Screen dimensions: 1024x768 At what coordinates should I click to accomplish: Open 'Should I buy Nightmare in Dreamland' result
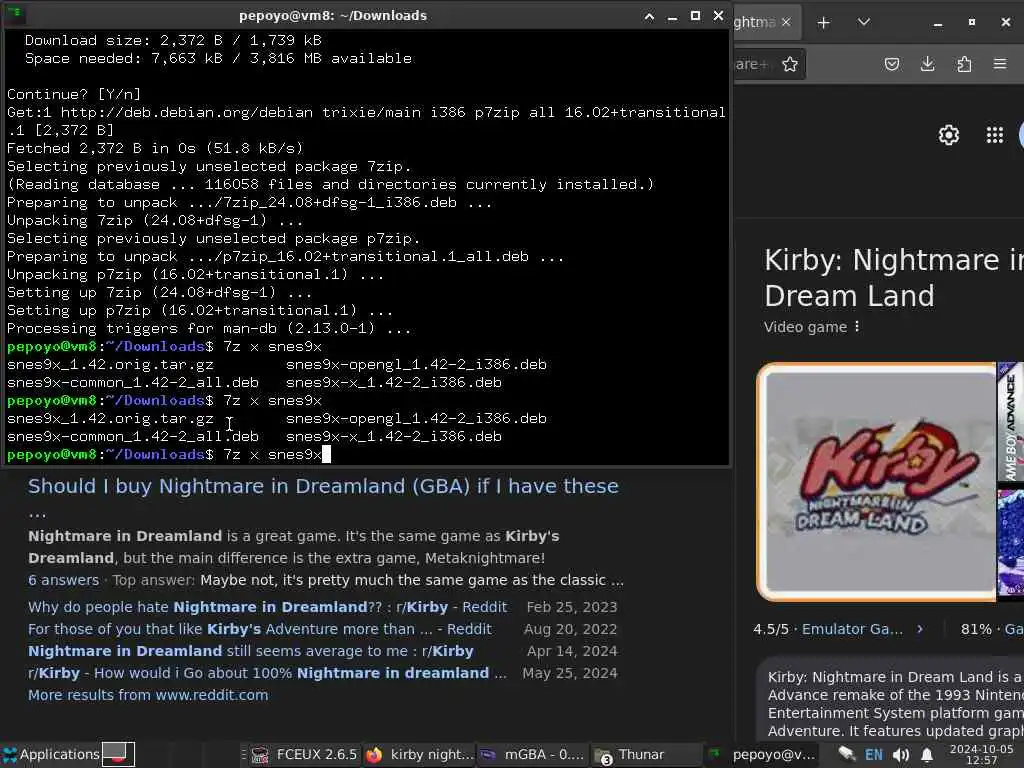323,486
